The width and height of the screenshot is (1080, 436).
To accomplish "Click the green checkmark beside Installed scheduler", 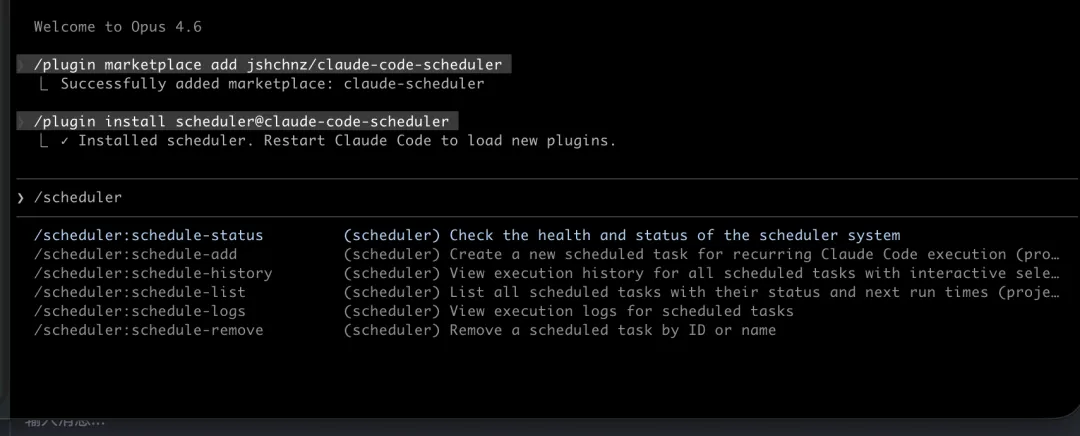I will pyautogui.click(x=65, y=141).
